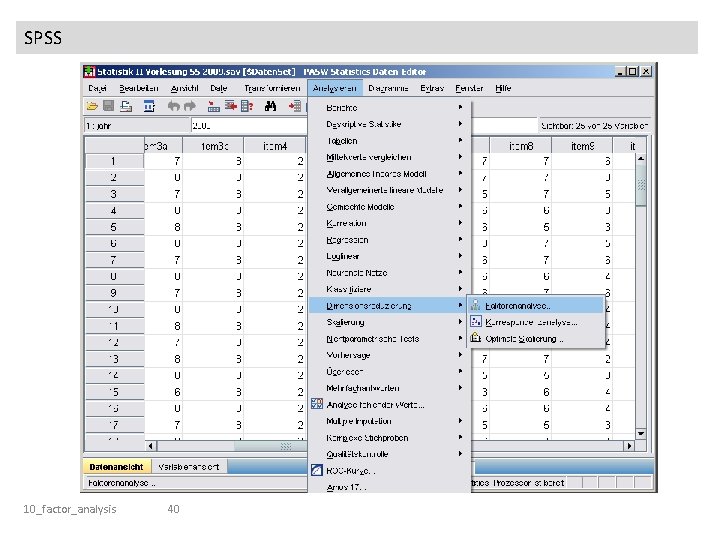Click the horizontal scrollbar right arrow
This screenshot has width=720, height=540.
pos(630,445)
